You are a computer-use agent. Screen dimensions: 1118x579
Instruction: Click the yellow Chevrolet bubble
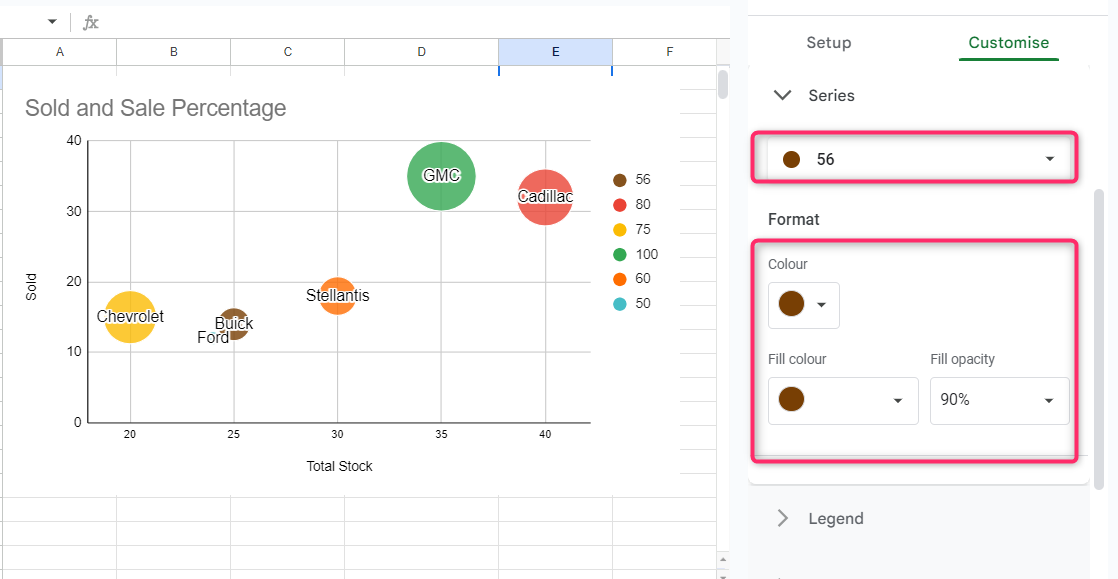(x=130, y=317)
